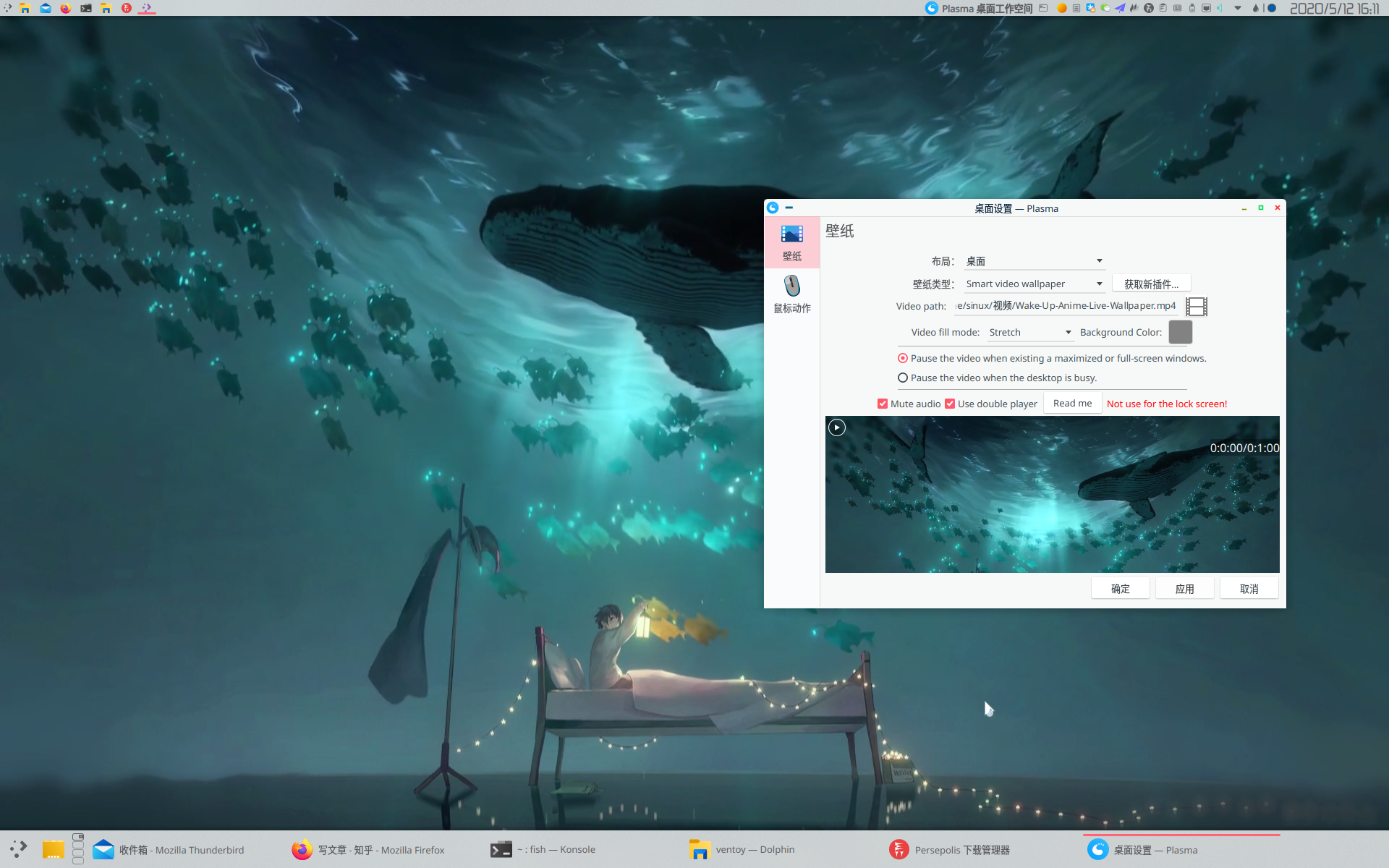Viewport: 1389px width, 868px height.
Task: Select Pause when desktop is busy
Action: tap(903, 378)
